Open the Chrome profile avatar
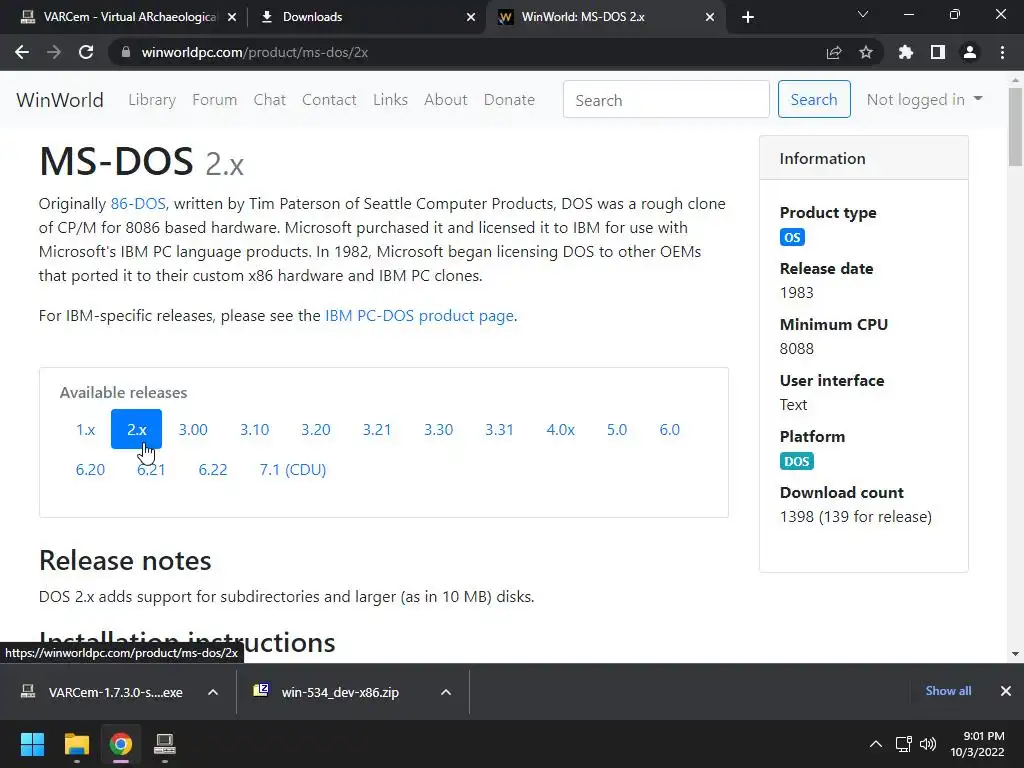This screenshot has width=1024, height=768. point(970,52)
